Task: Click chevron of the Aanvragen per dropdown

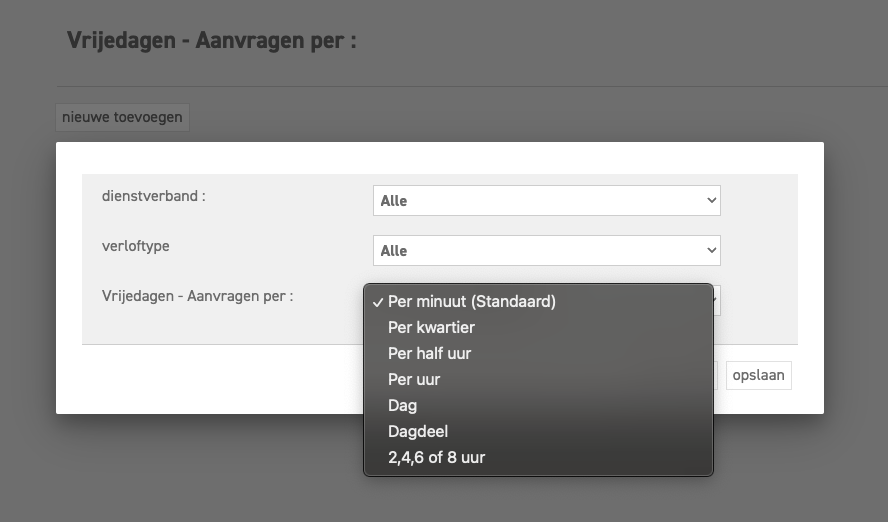Action: point(716,300)
